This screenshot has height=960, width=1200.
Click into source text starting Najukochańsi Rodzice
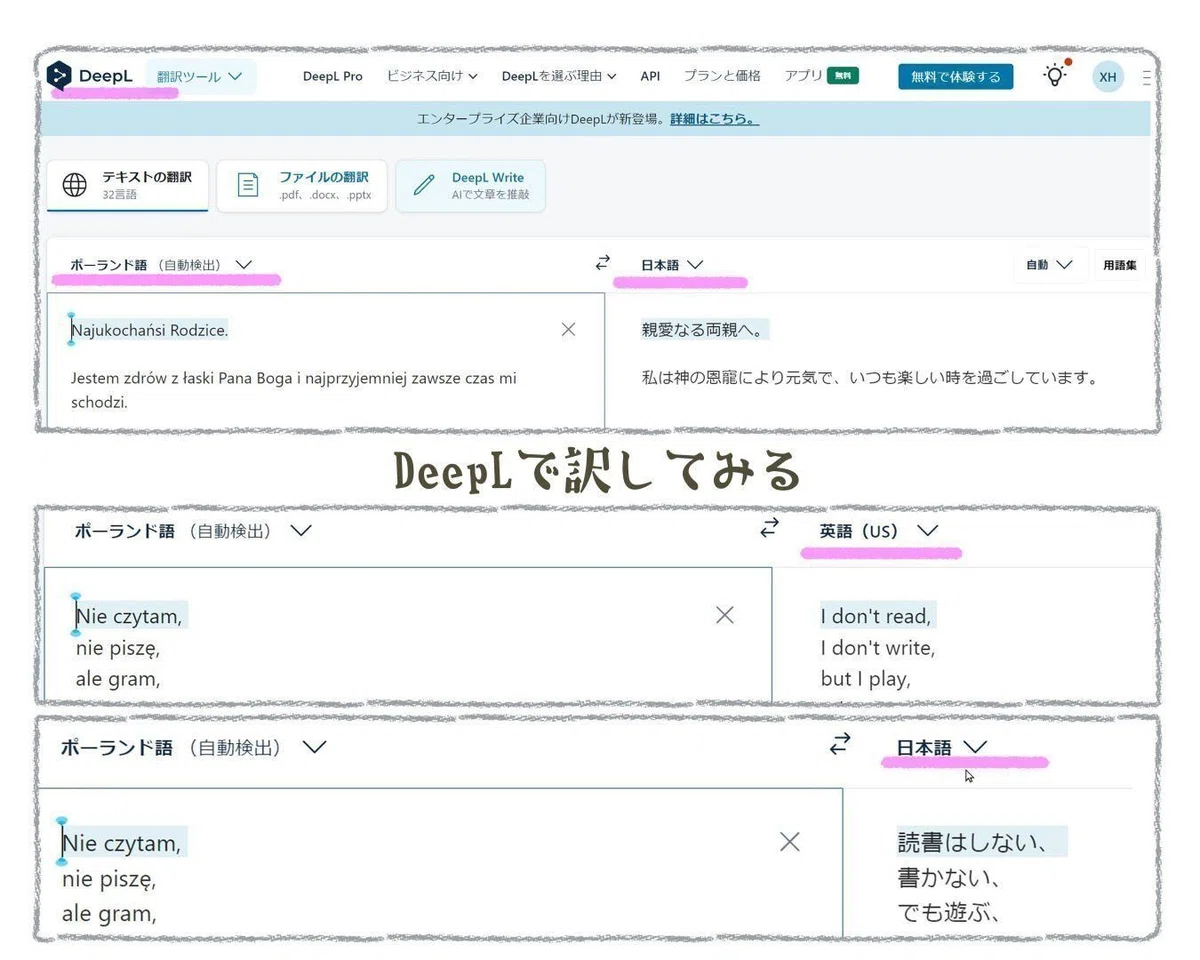[x=150, y=329]
